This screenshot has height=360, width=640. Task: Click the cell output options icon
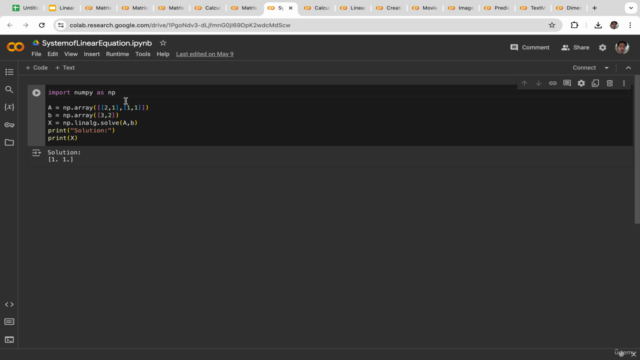point(36,153)
